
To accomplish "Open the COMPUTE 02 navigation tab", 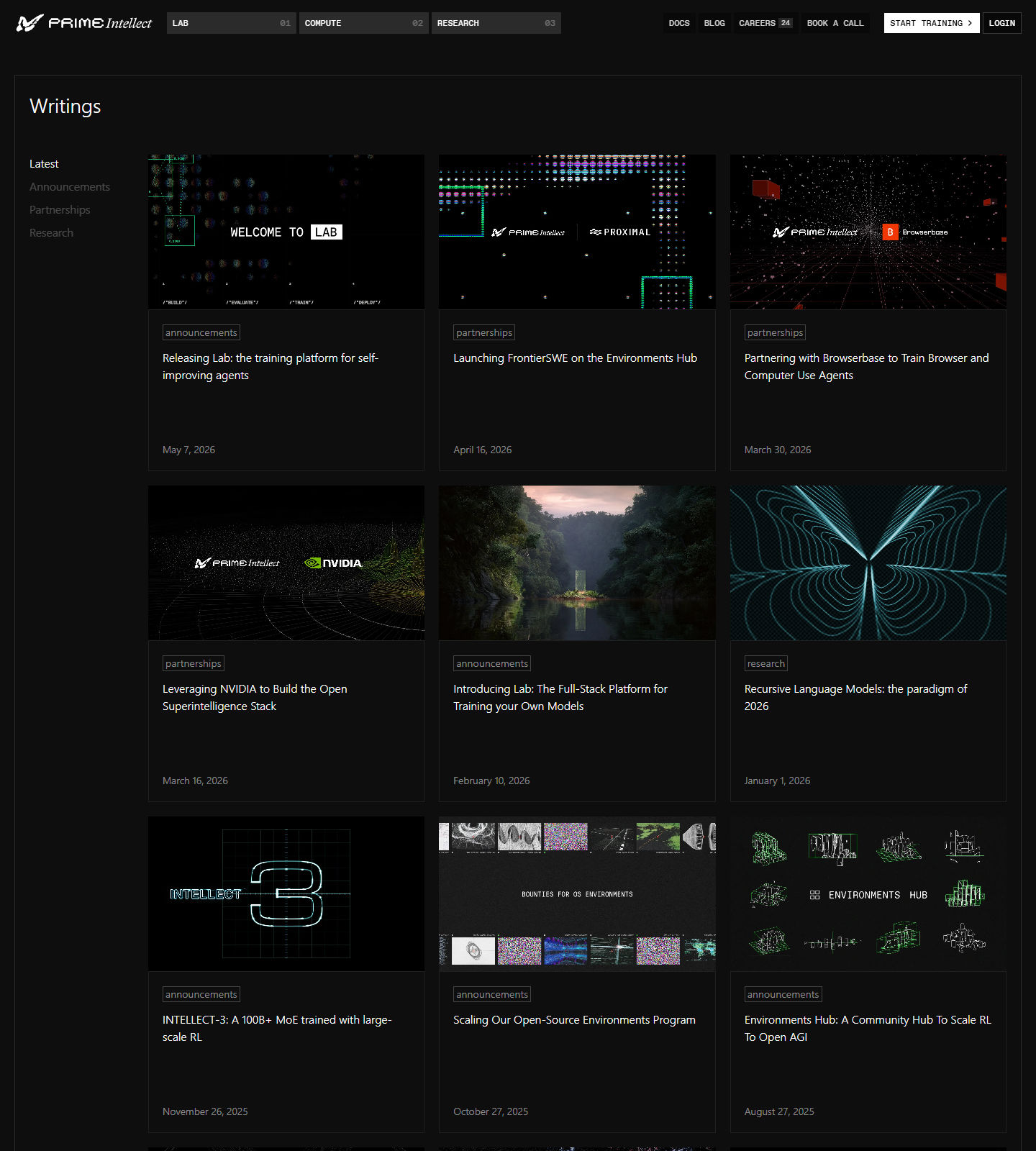I will [363, 23].
